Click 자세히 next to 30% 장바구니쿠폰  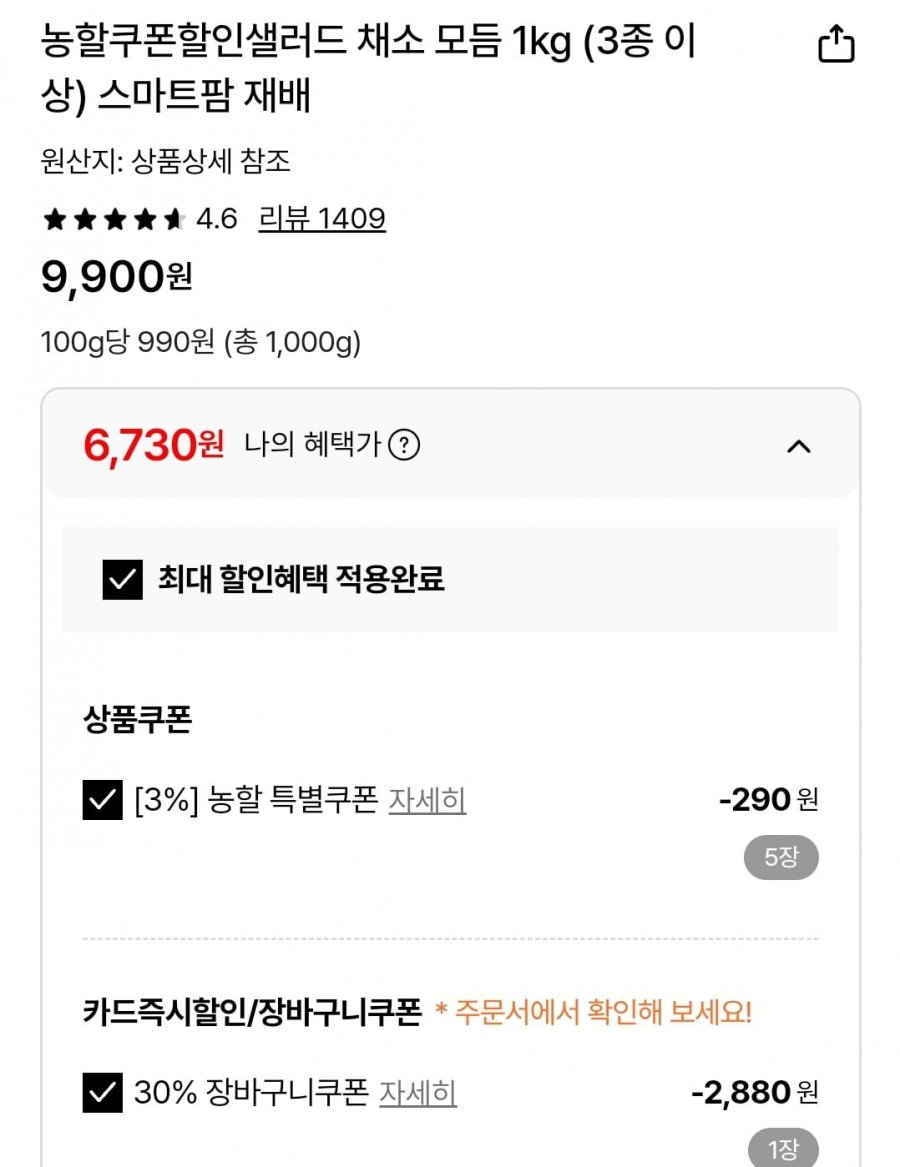pyautogui.click(x=418, y=1093)
